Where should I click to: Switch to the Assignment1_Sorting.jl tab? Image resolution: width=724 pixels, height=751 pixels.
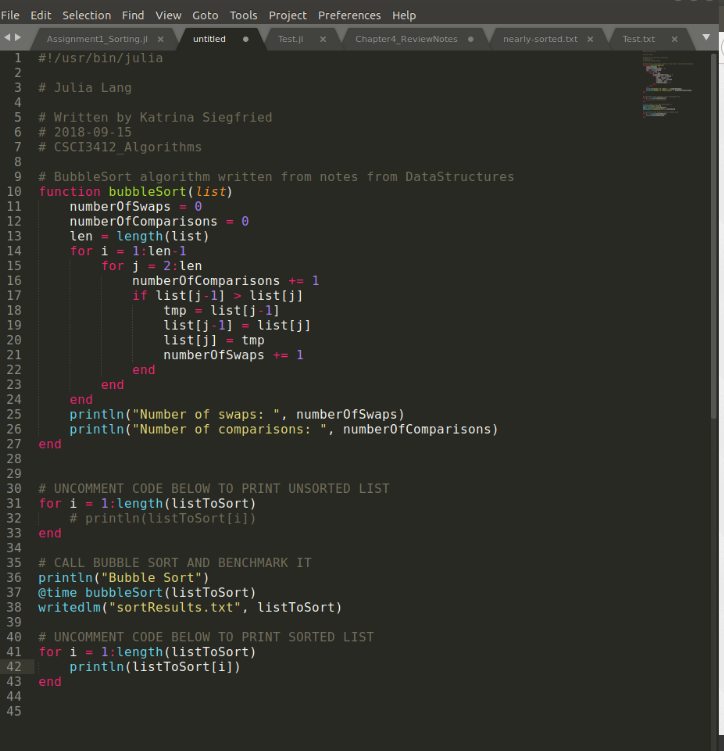pyautogui.click(x=97, y=39)
